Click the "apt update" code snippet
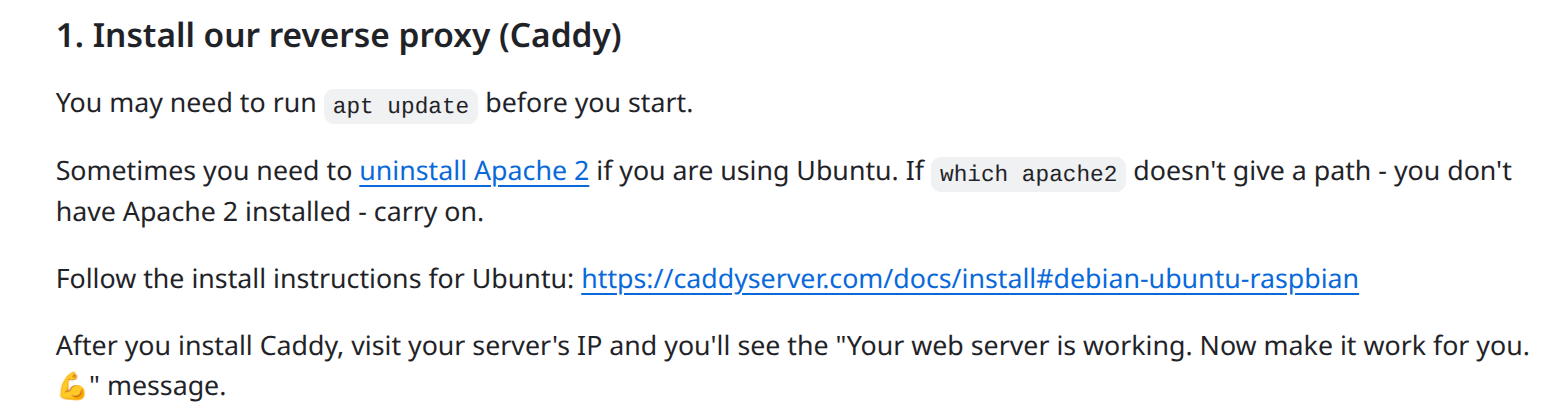Viewport: 1565px width, 418px height. 401,106
